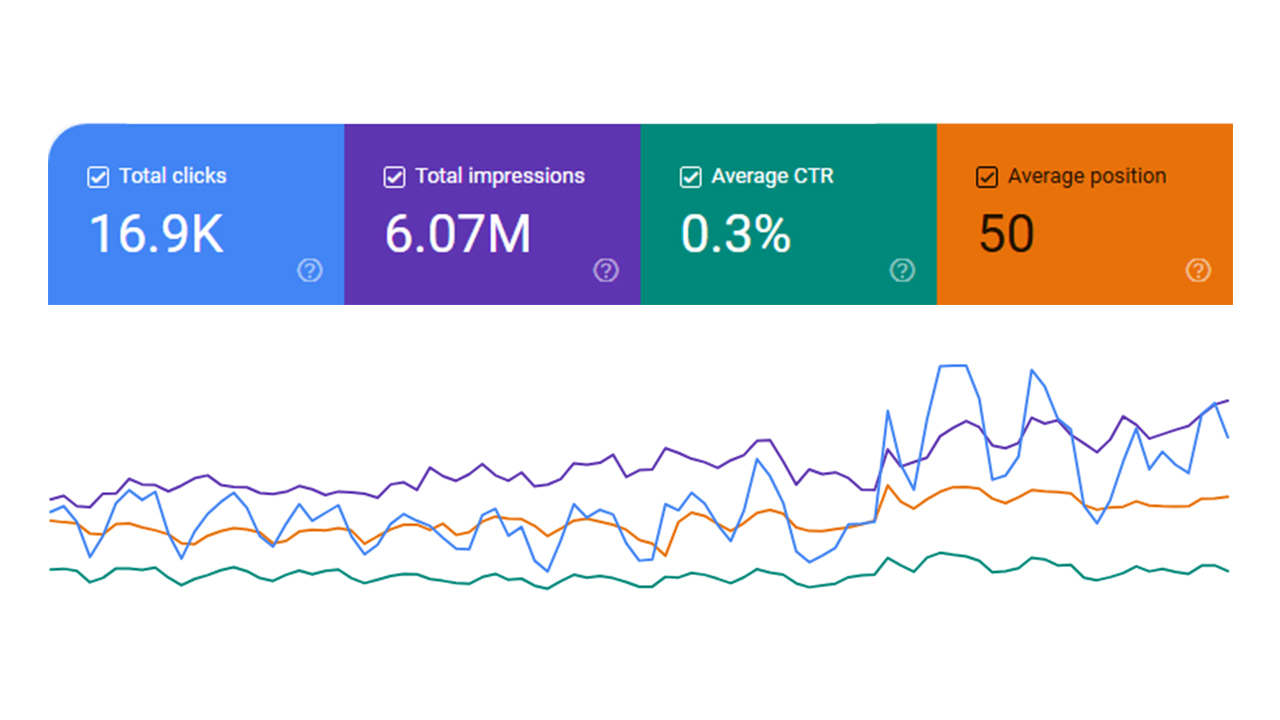Toggle the Average position checkbox

point(986,177)
